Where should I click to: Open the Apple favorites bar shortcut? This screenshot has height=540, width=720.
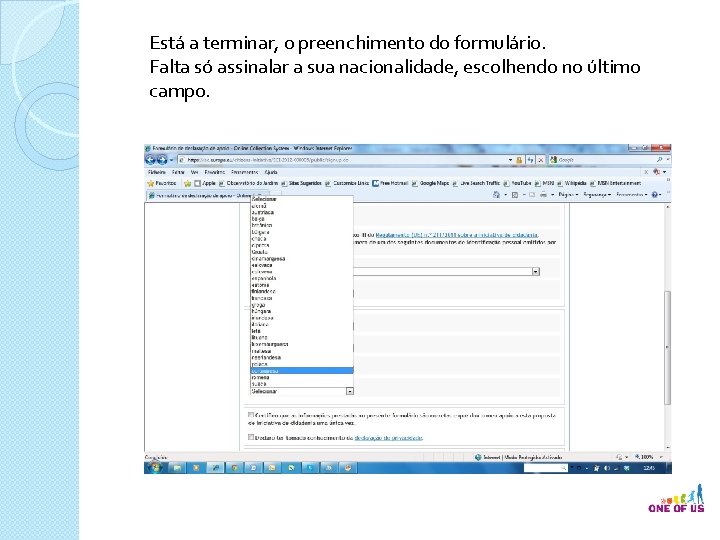point(205,183)
